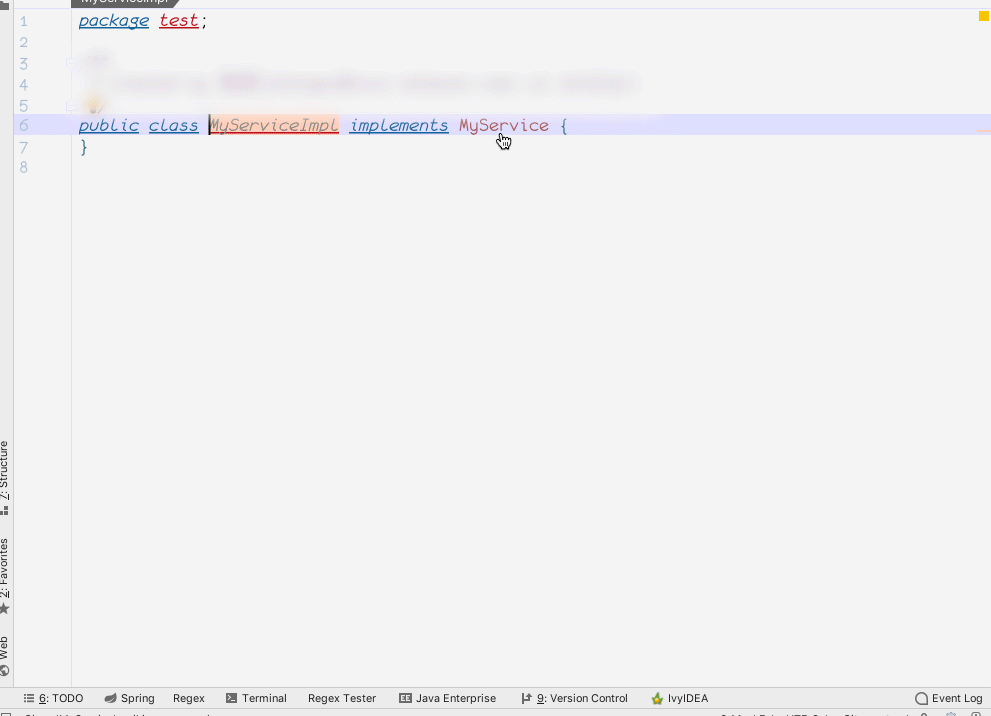Open the Event Log
This screenshot has height=716, width=991.
coord(949,698)
